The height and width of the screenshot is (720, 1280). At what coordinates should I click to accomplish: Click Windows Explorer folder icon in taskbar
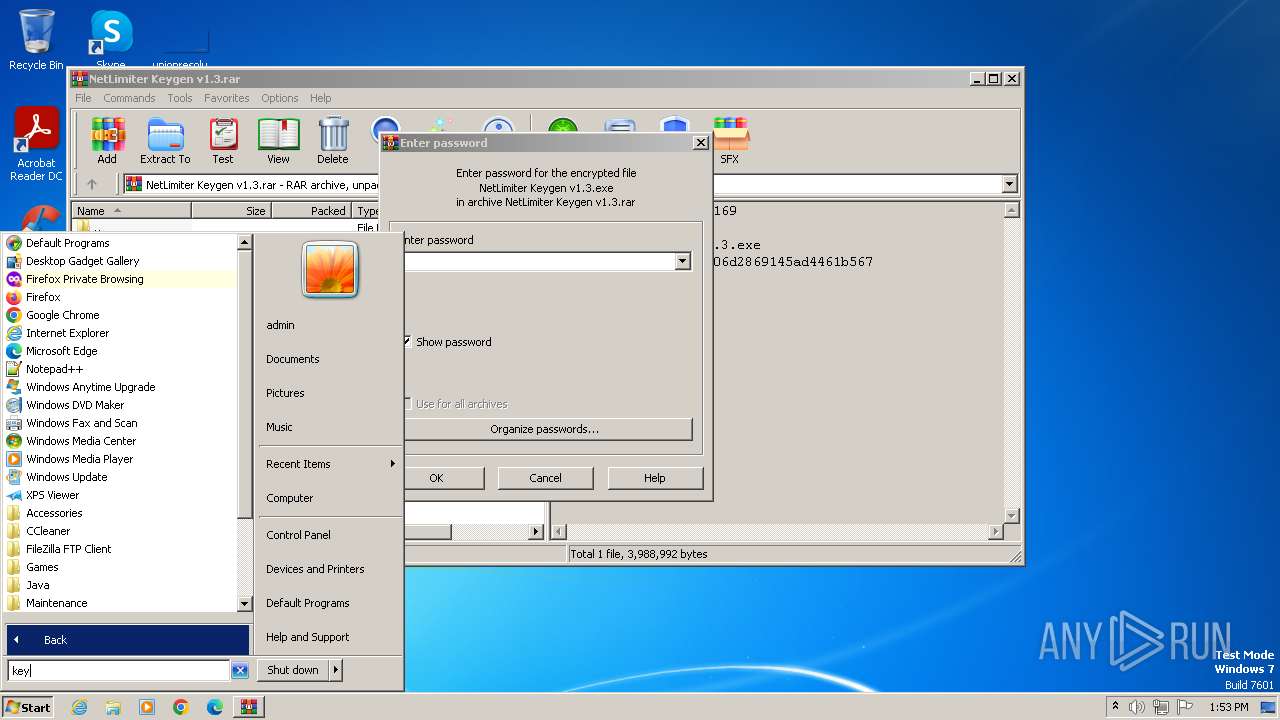(113, 707)
